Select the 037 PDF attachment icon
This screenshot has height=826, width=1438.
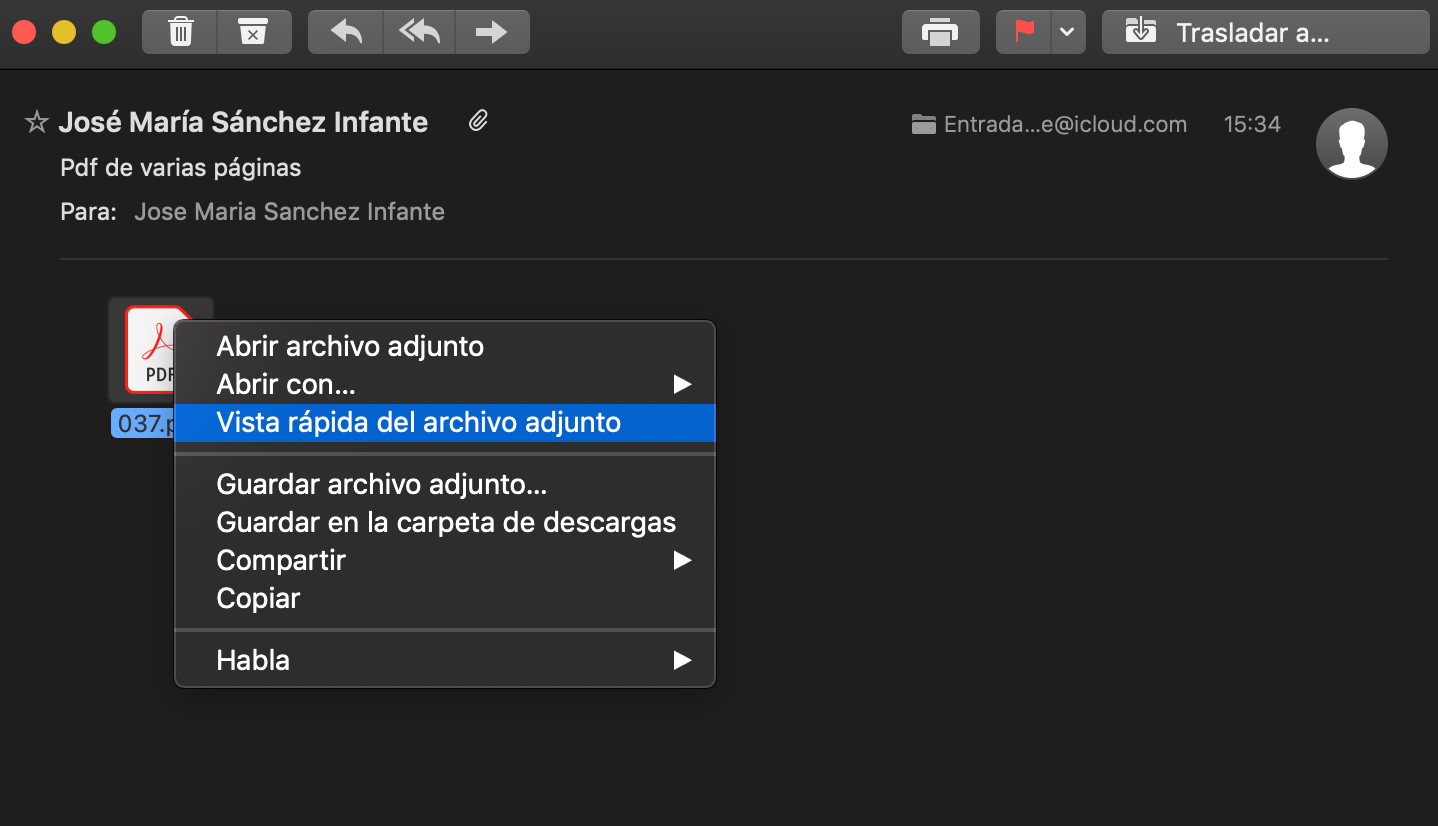click(150, 350)
